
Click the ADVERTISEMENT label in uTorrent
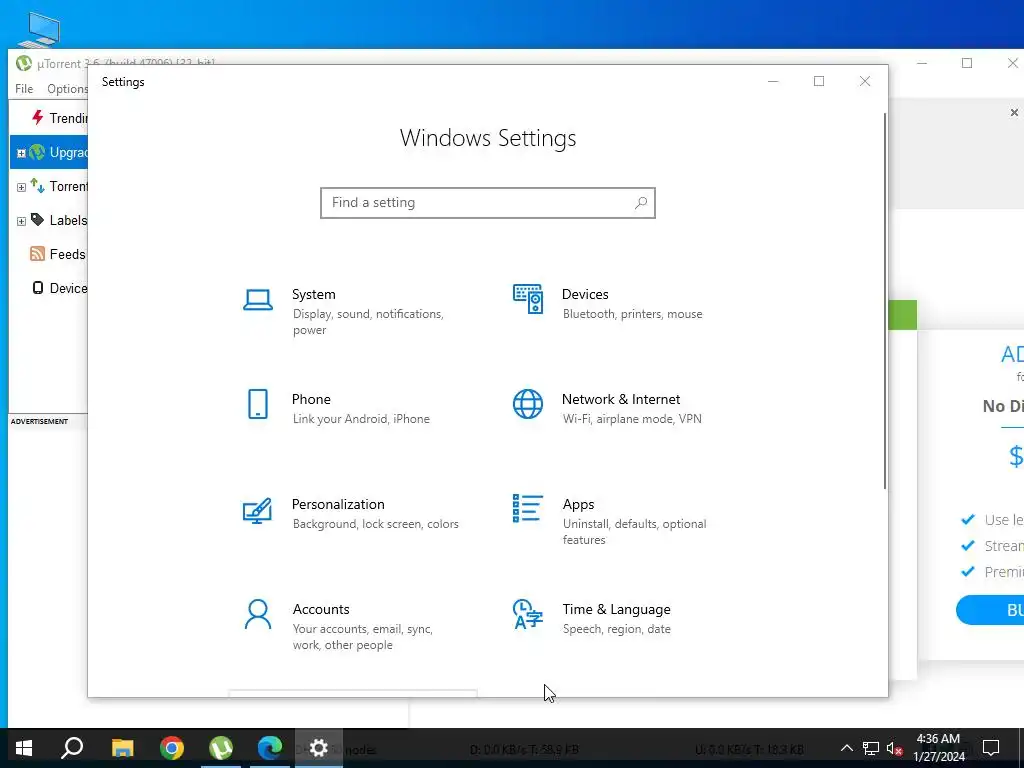[39, 421]
